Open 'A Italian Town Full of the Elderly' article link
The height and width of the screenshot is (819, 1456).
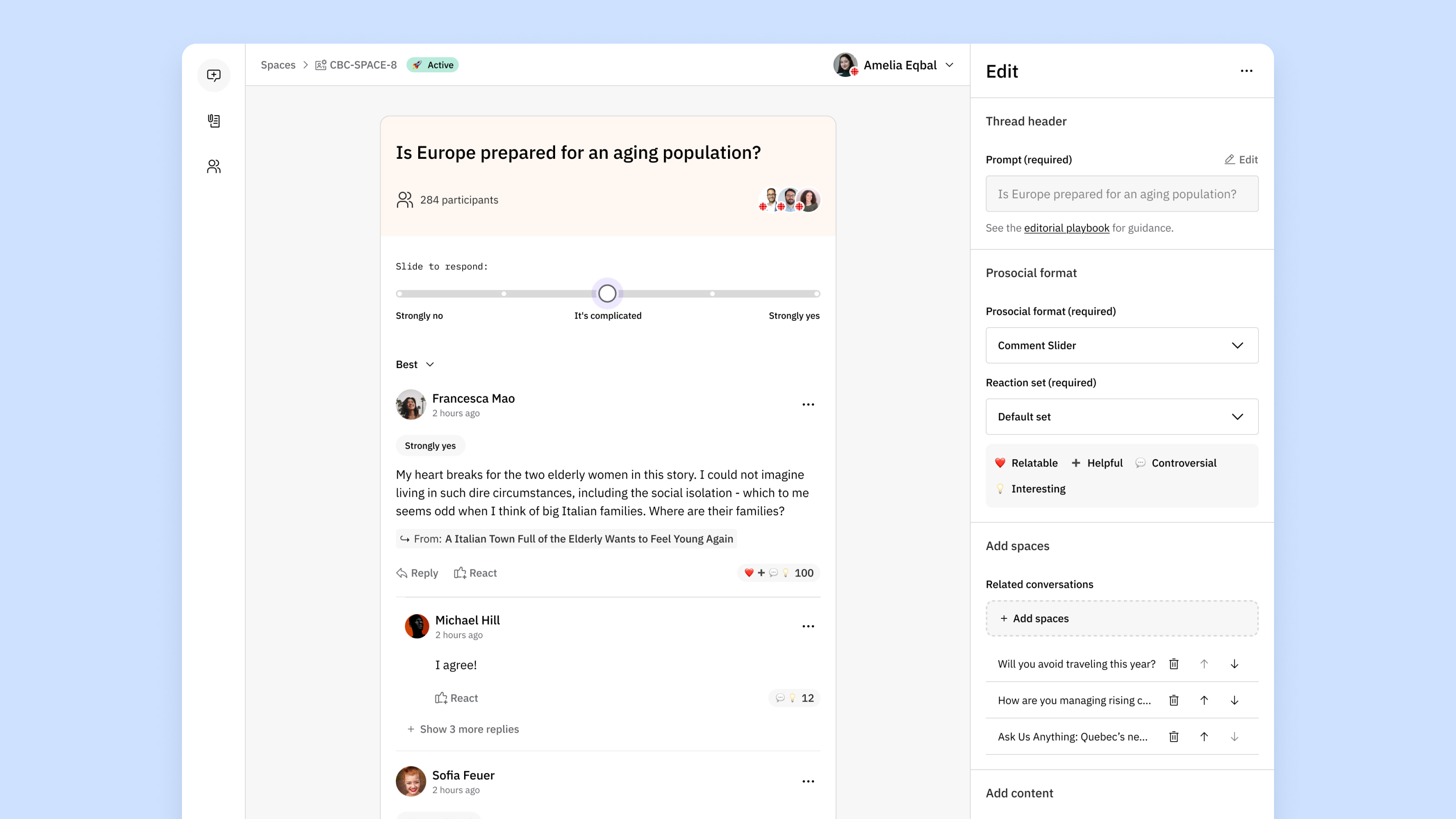tap(589, 539)
